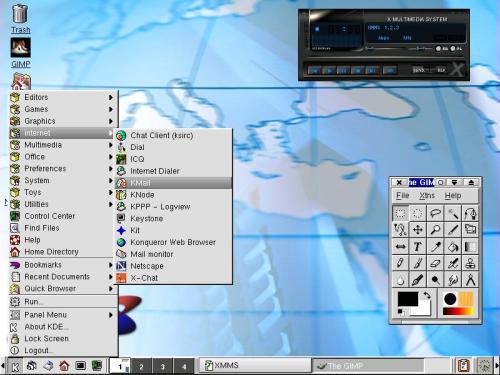Select the Flip tool with double arrow
The height and width of the screenshot is (375, 500).
tap(400, 247)
